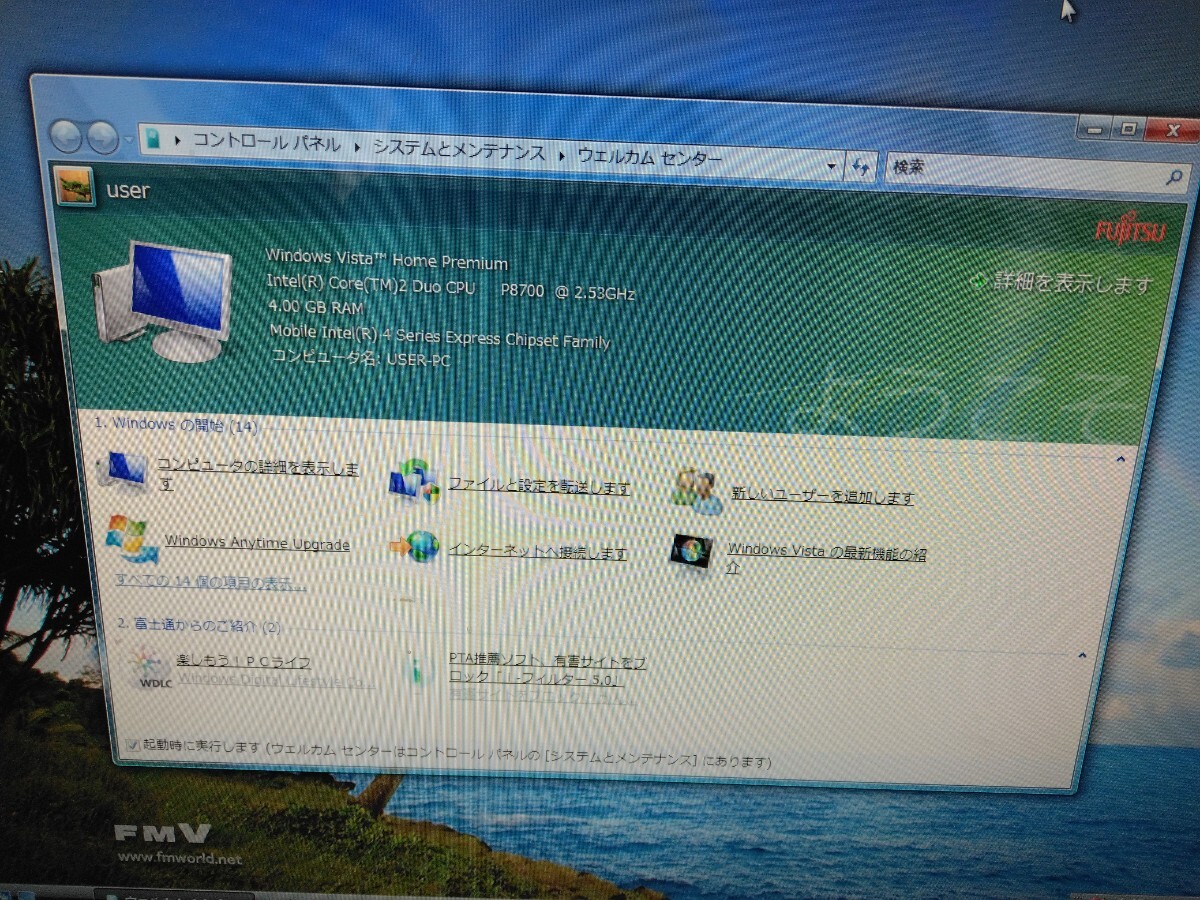Click the Windows Vista Home Premium text
The width and height of the screenshot is (1200, 900).
[387, 259]
